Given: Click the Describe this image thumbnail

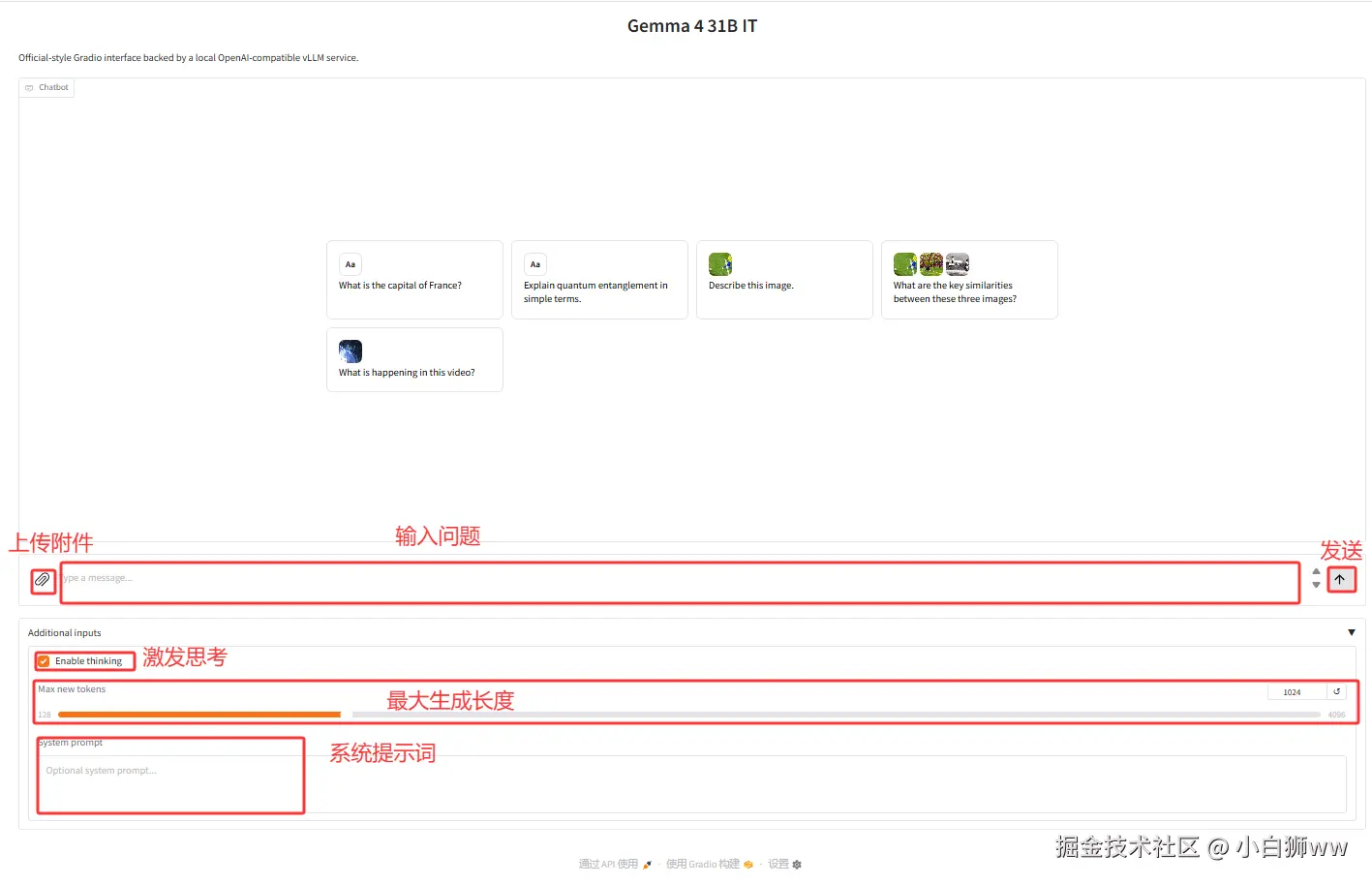Looking at the screenshot, I should click(720, 264).
